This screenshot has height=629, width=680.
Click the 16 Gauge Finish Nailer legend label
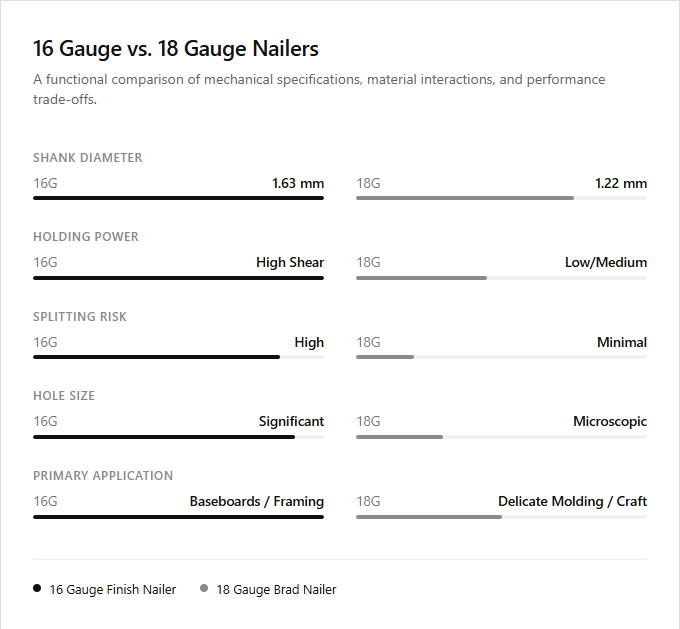tap(113, 590)
